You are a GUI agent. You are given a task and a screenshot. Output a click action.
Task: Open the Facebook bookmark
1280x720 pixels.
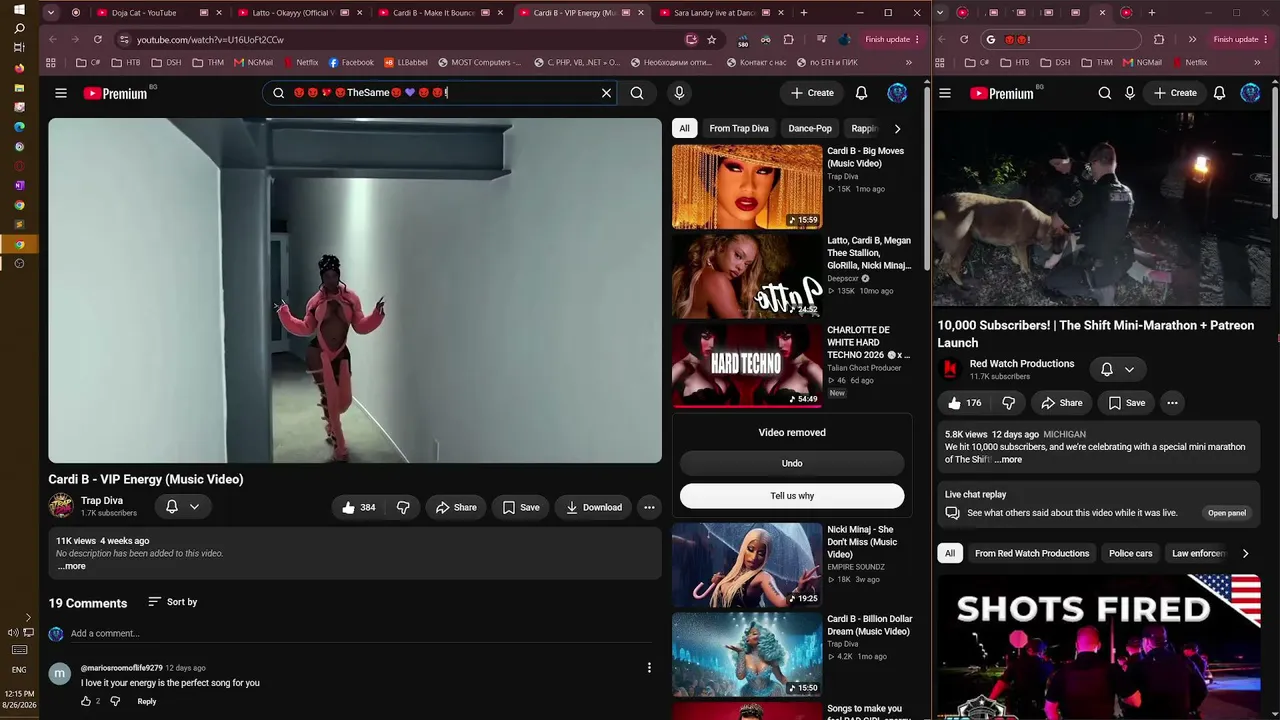351,62
